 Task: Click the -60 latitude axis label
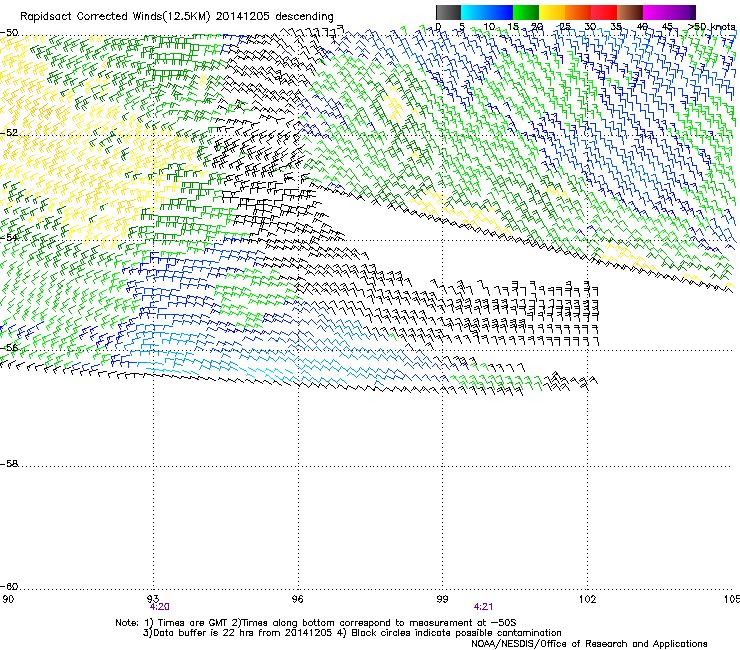point(9,587)
